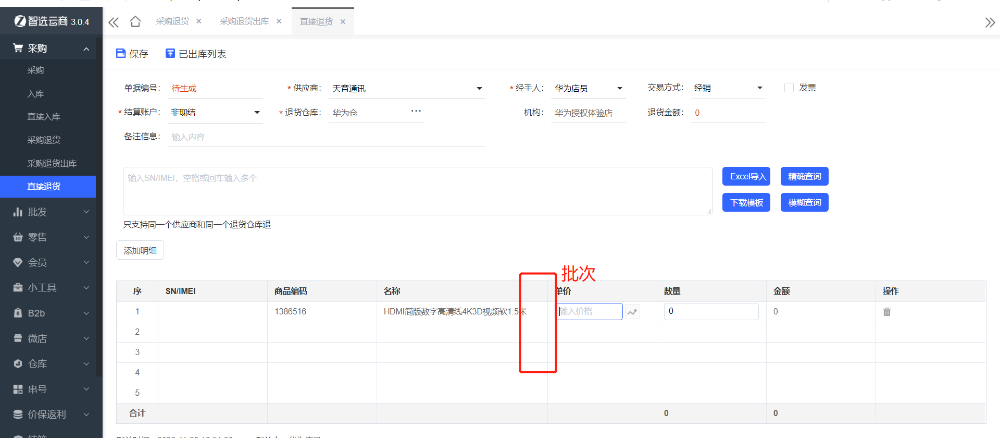Open the 经手人 dropdown
This screenshot has height=438, width=1000.
click(621, 88)
